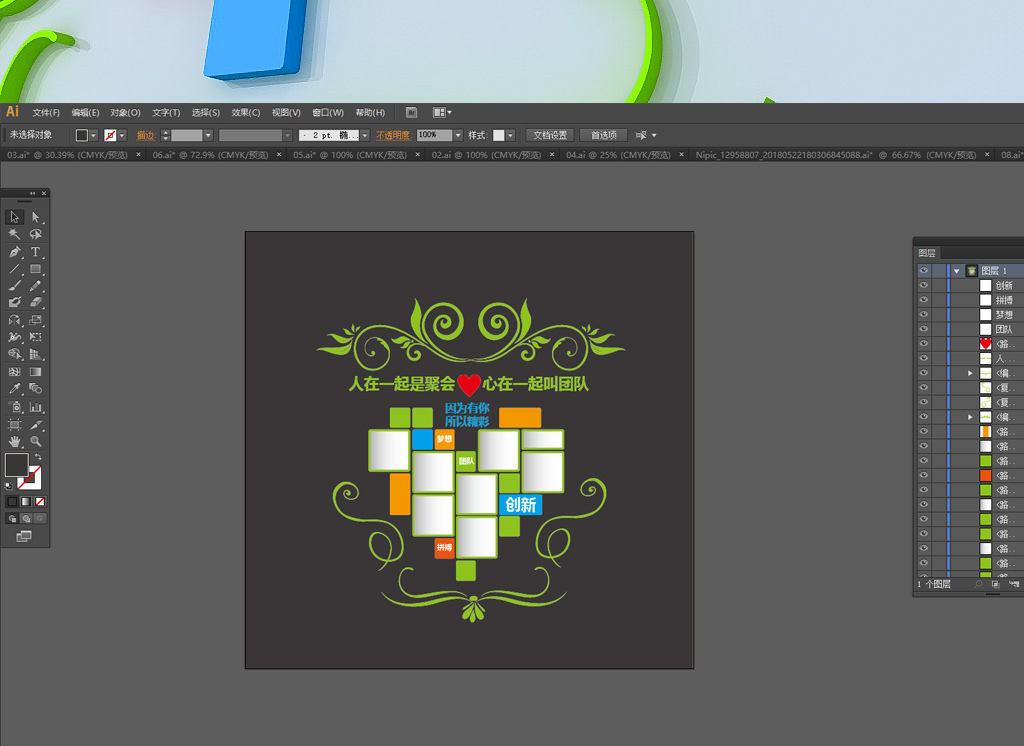
Task: Collapse the 图层 1 layer group
Action: click(x=956, y=271)
